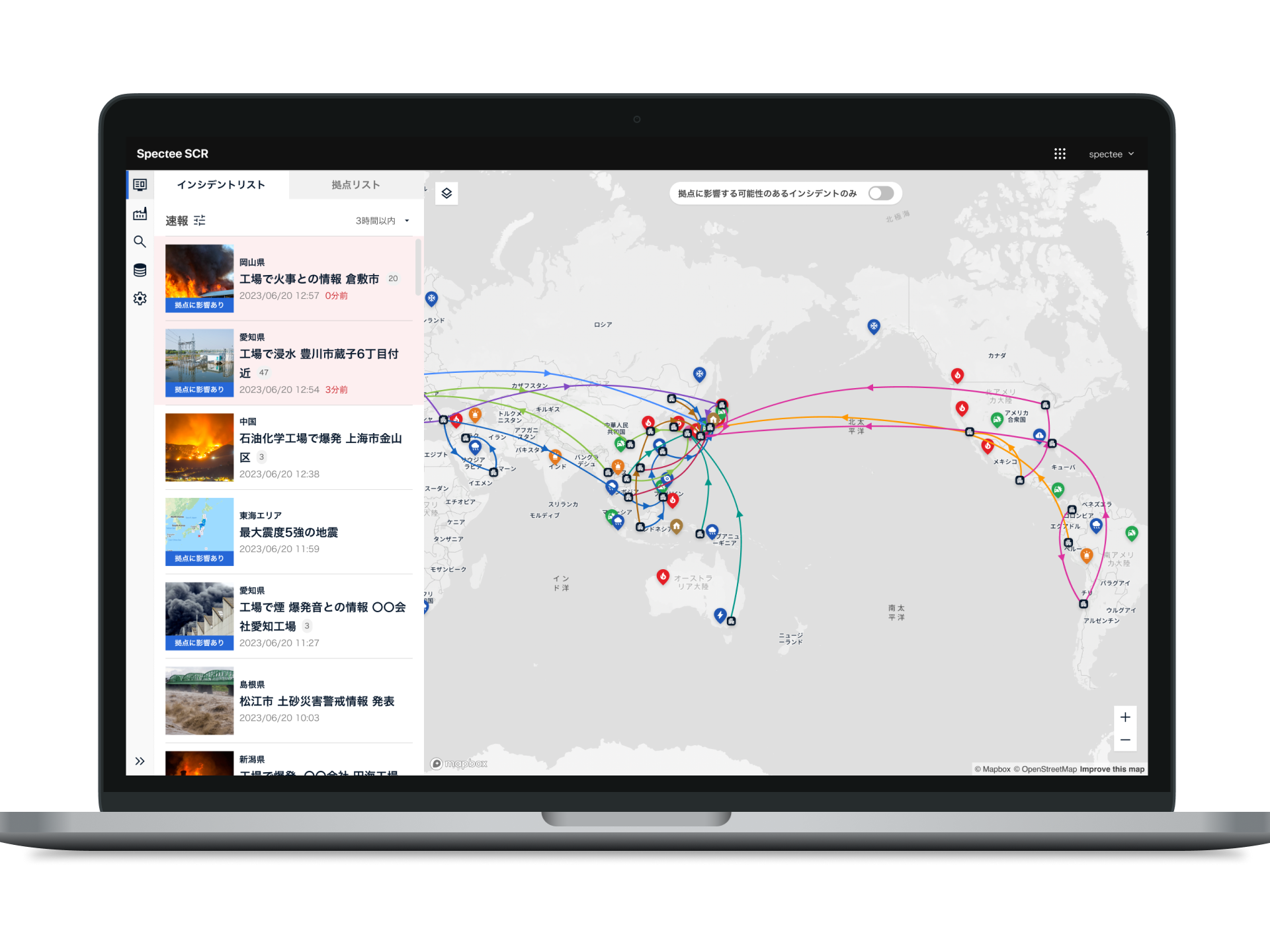
Task: Open the 工場で煙 爆発音との情報 incident
Action: coord(289,616)
